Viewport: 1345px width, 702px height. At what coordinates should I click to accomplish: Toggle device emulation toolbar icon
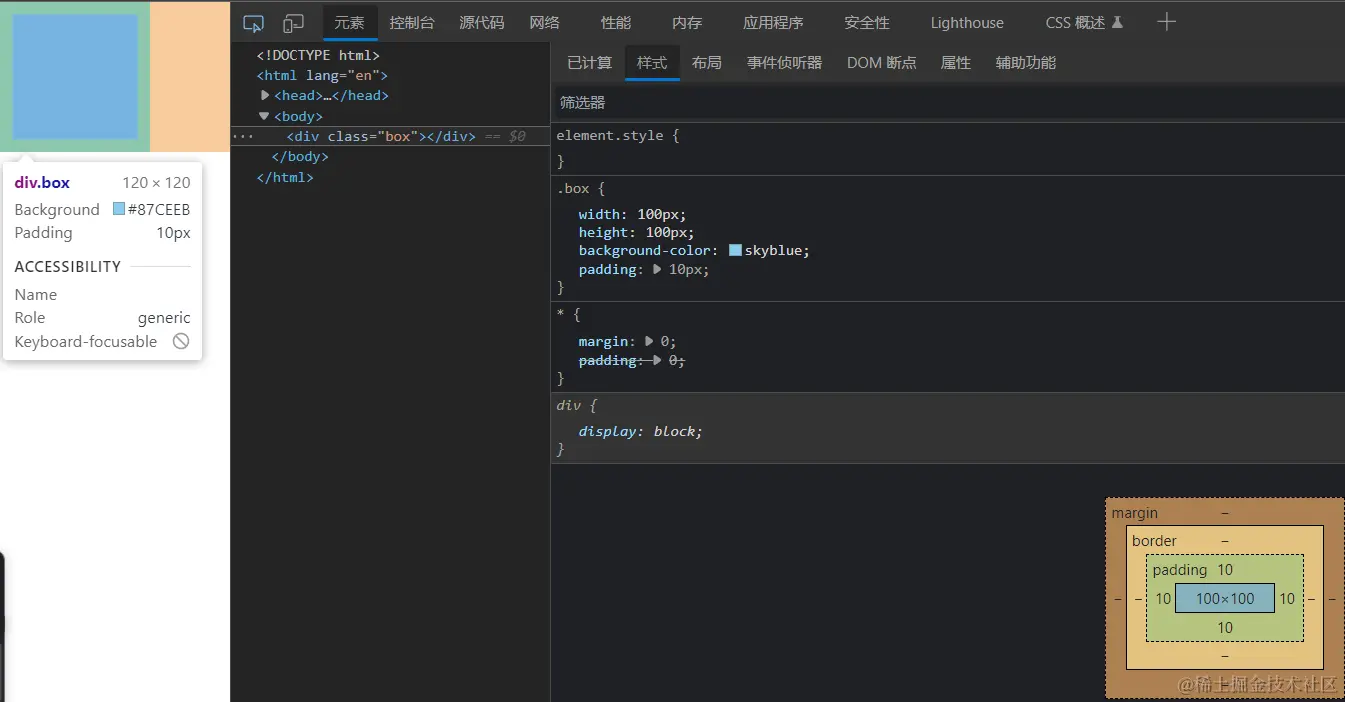click(x=293, y=23)
